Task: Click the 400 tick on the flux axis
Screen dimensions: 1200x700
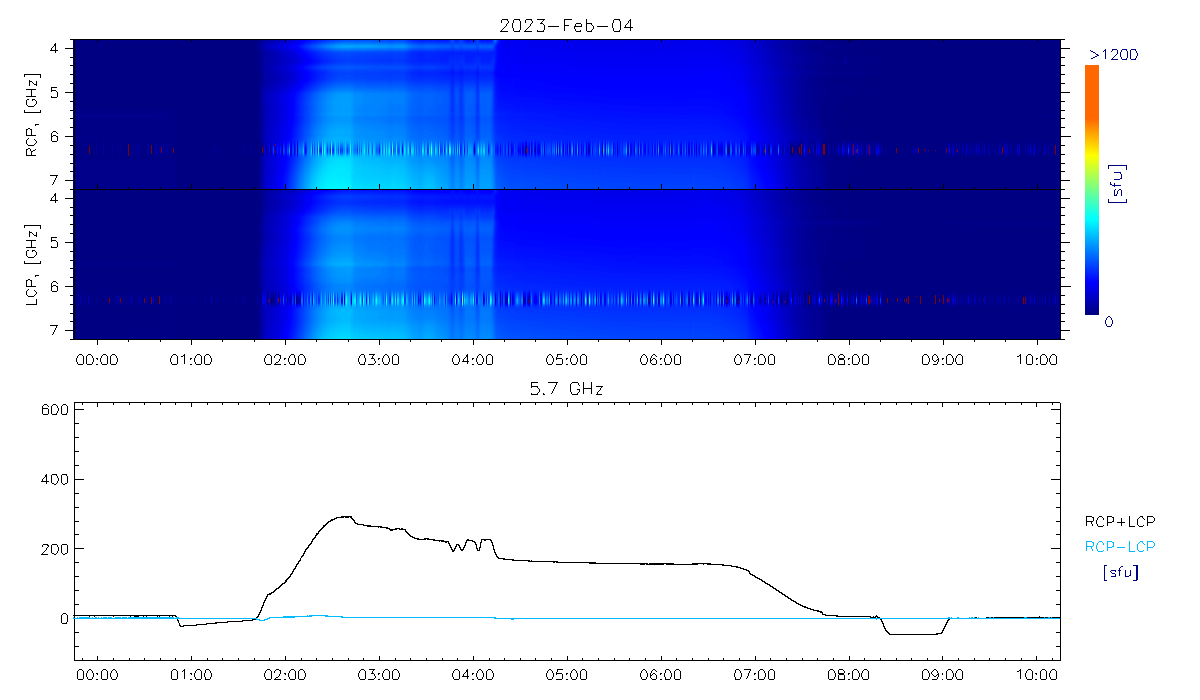Action: pos(54,480)
